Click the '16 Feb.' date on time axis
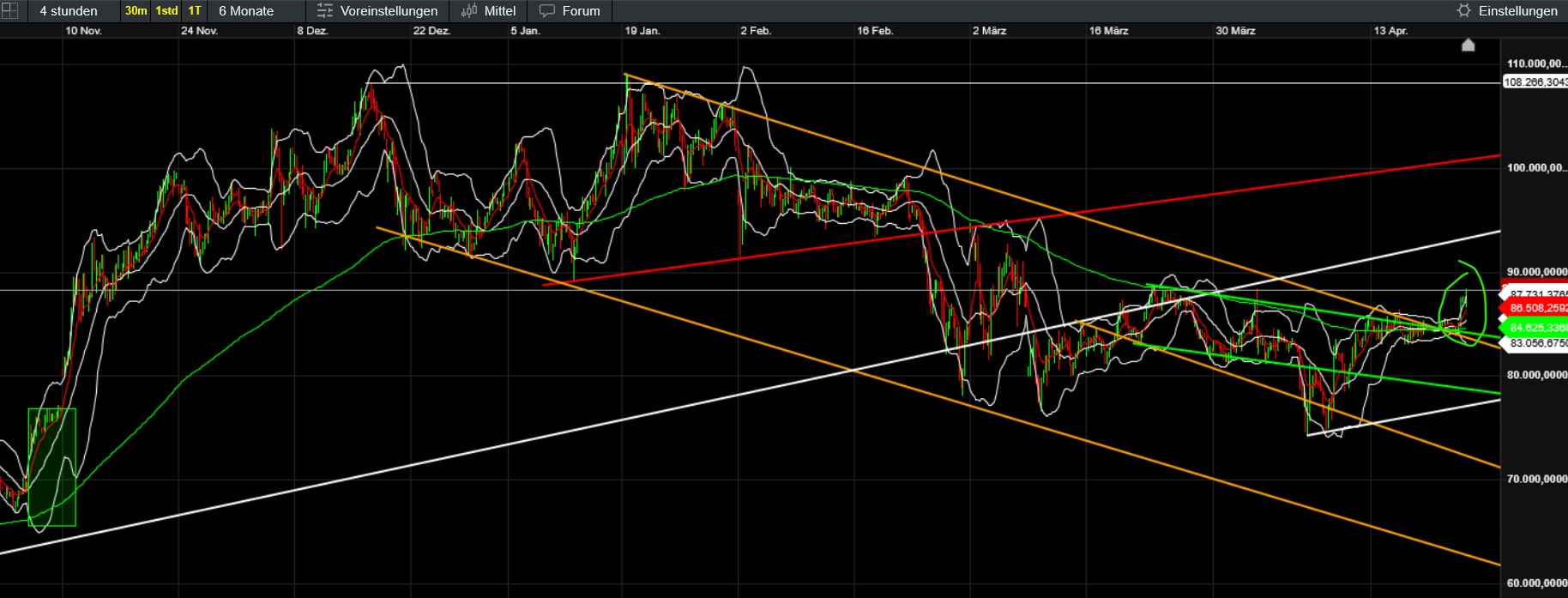1568x598 pixels. pos(875,31)
